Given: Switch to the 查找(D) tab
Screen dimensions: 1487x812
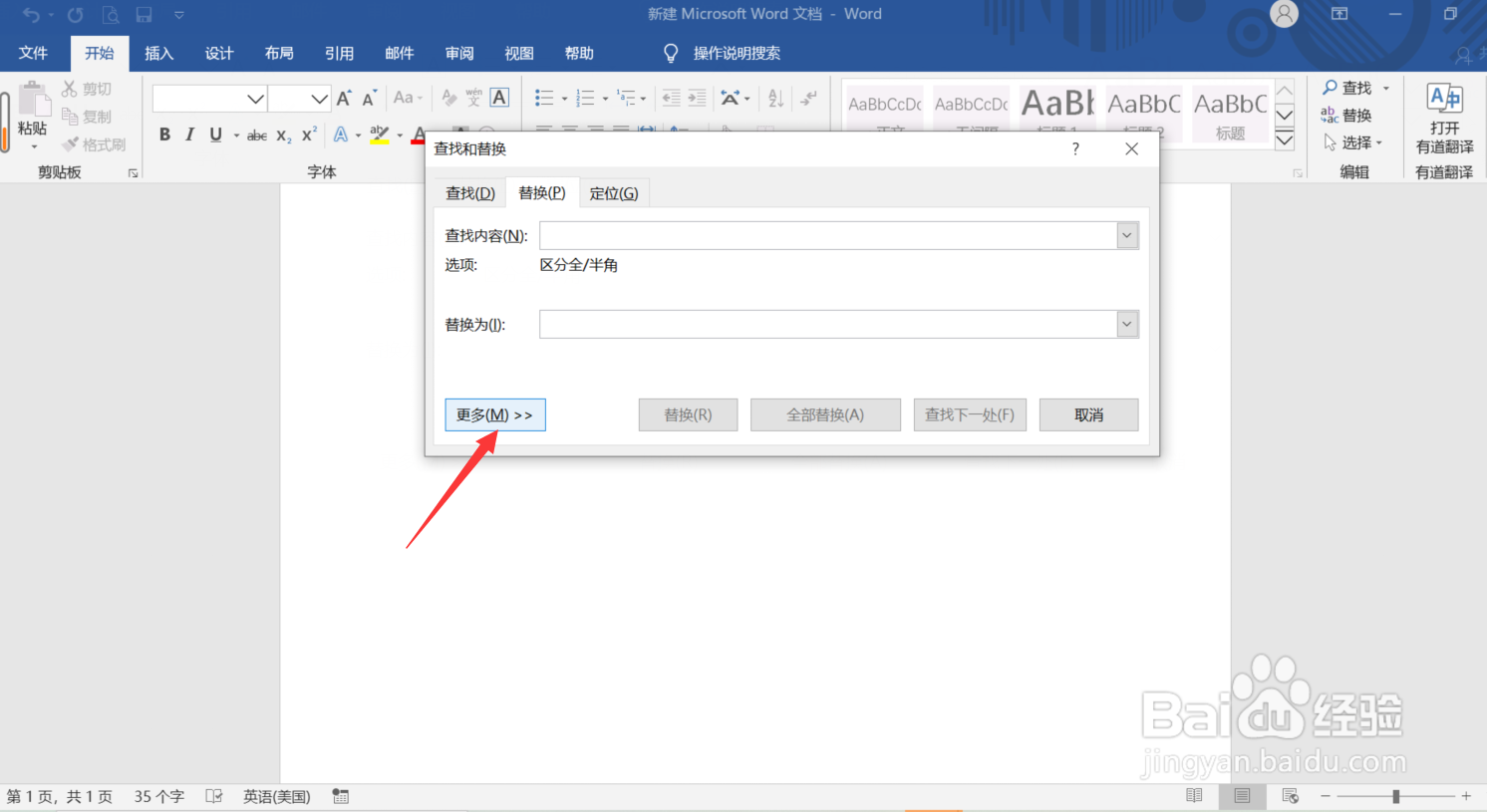Looking at the screenshot, I should (468, 192).
